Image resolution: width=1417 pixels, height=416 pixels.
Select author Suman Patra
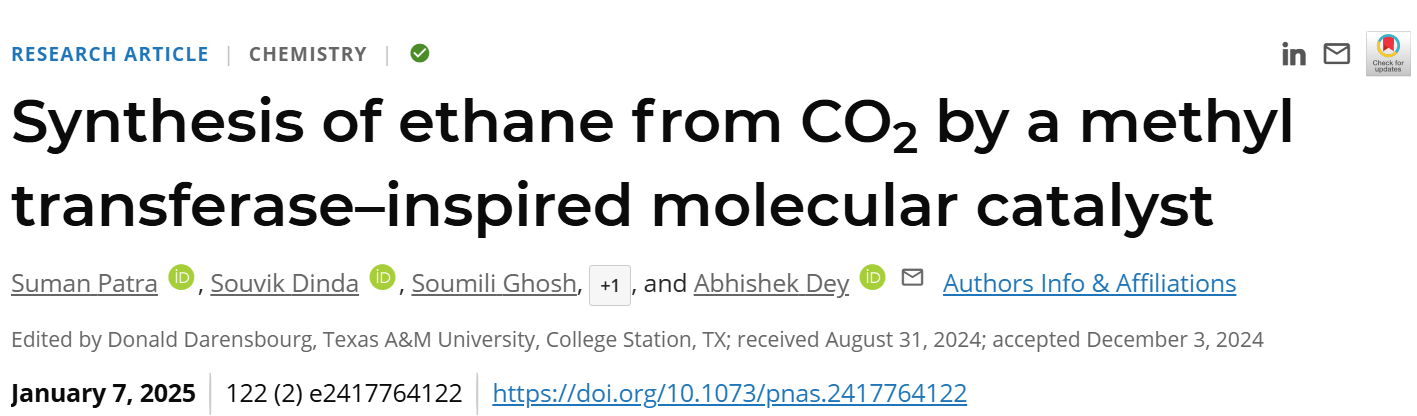coord(84,284)
